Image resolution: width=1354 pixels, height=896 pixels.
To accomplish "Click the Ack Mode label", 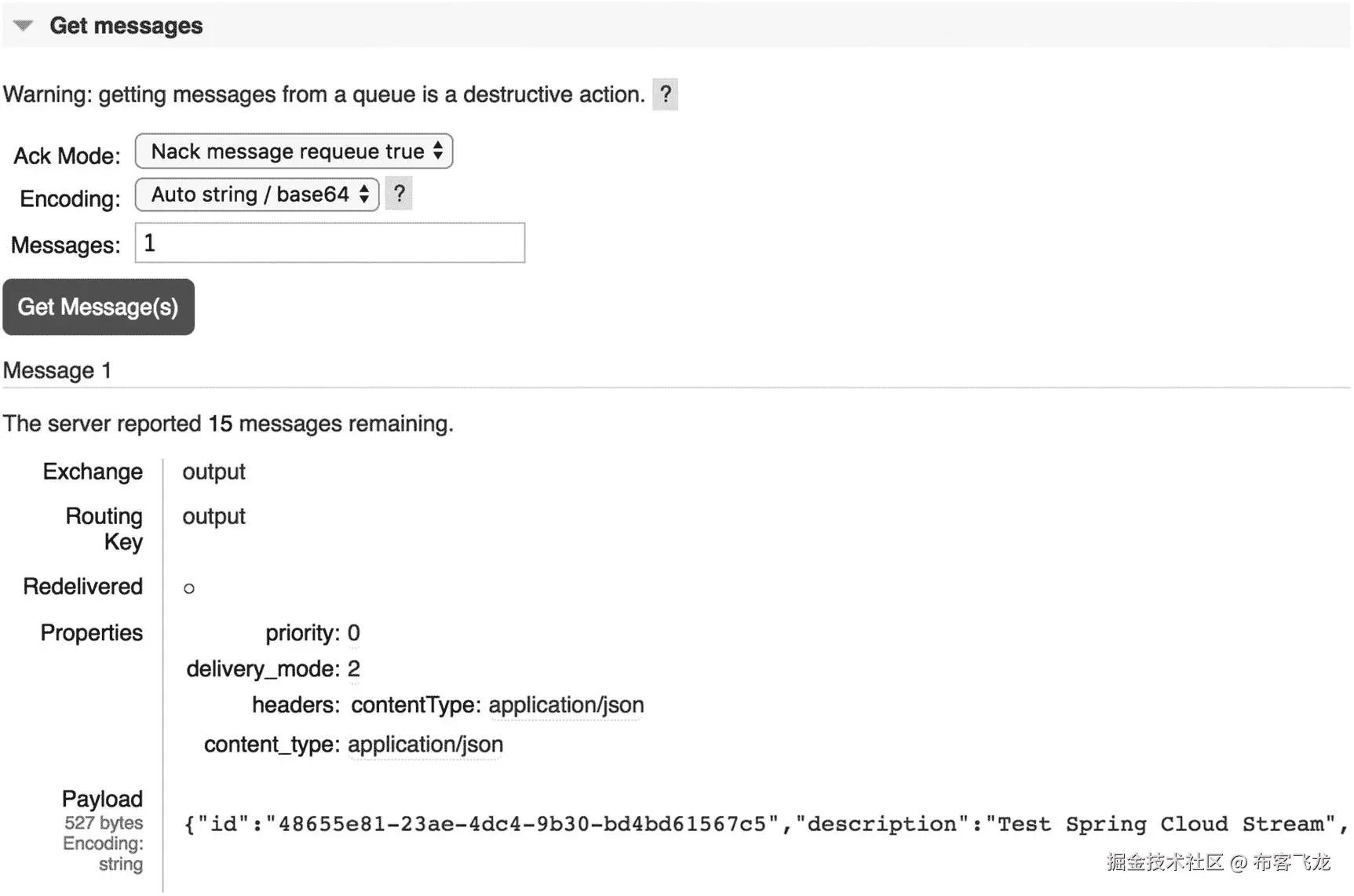I will click(67, 156).
